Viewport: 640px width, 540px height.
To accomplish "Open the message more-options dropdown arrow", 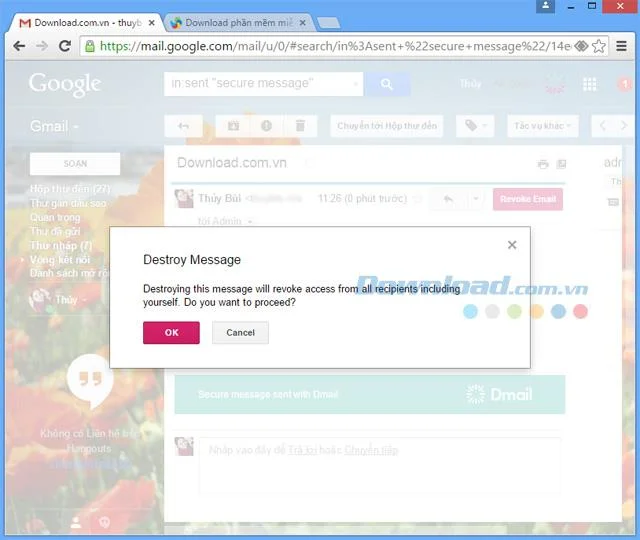I will click(476, 199).
